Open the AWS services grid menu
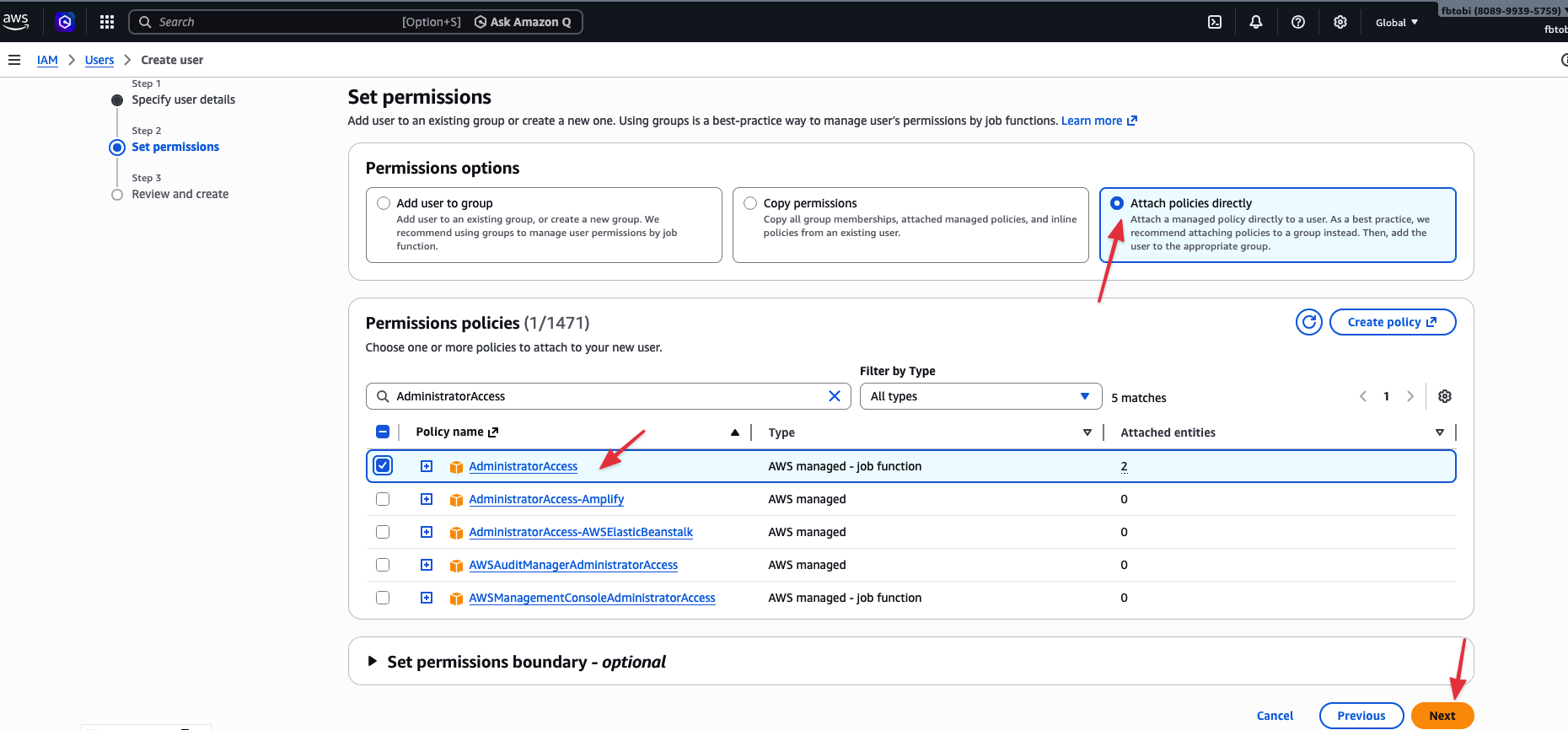1568x730 pixels. click(107, 22)
